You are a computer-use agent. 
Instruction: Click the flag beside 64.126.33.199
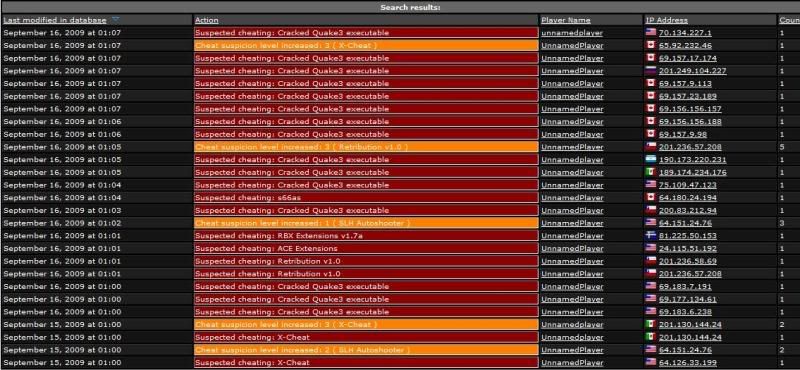tap(651, 362)
